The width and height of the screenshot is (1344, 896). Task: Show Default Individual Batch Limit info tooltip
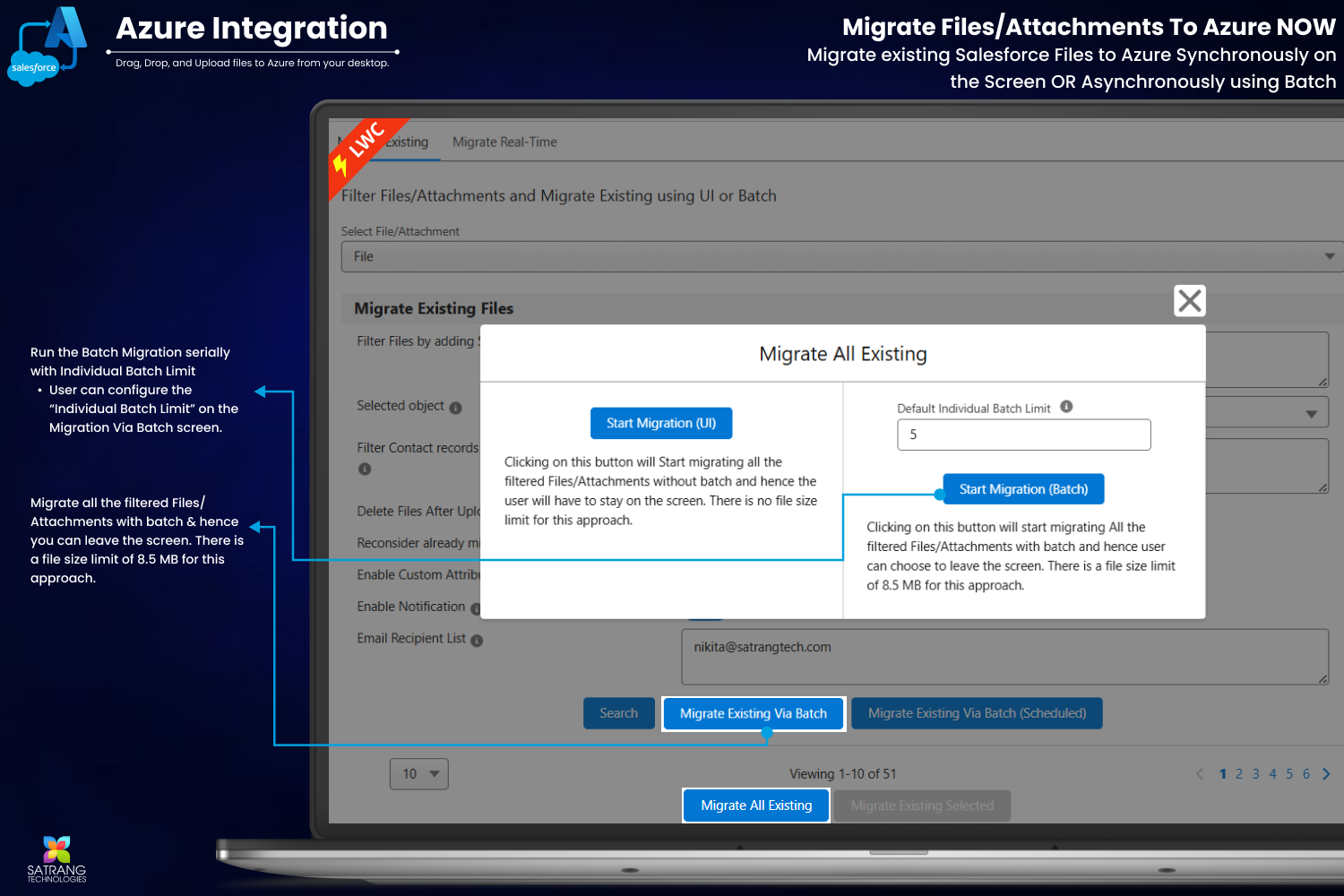tap(1066, 407)
